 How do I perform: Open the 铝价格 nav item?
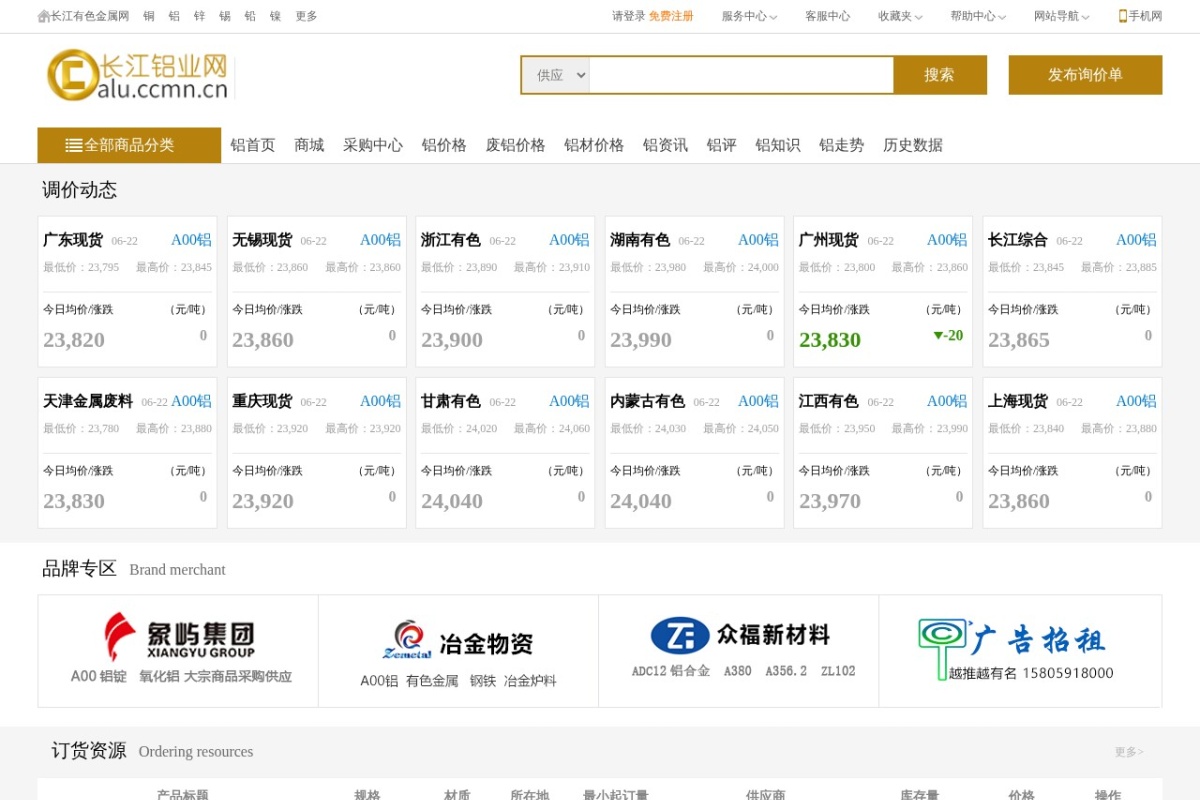pyautogui.click(x=444, y=145)
